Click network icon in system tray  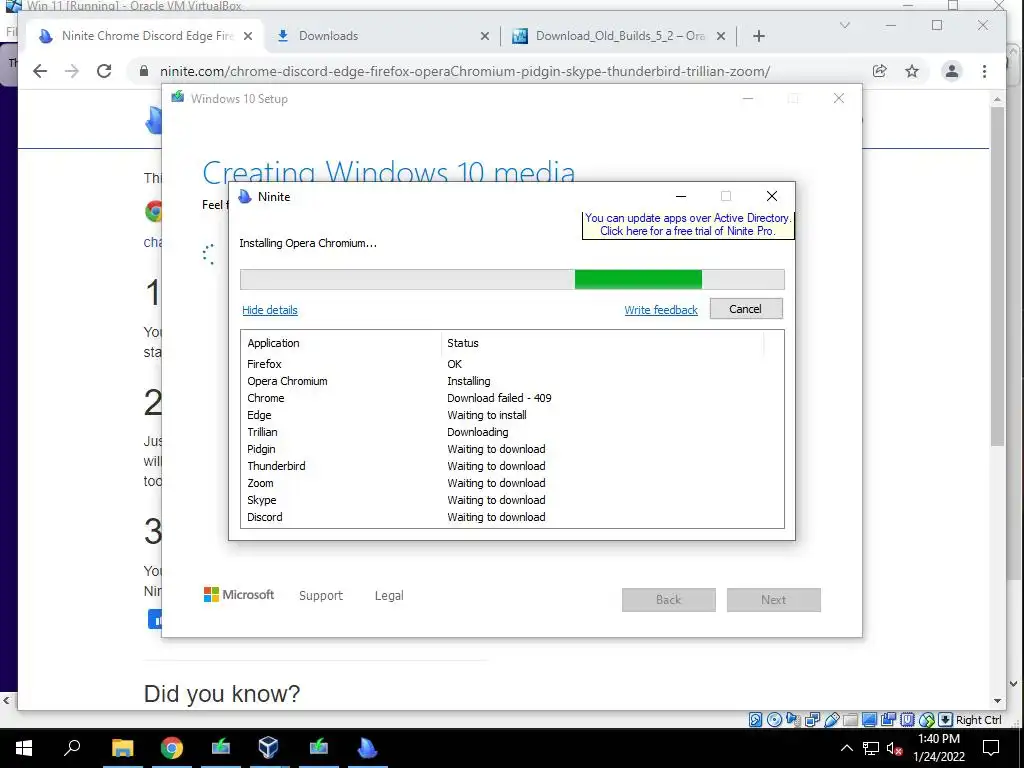coord(871,748)
